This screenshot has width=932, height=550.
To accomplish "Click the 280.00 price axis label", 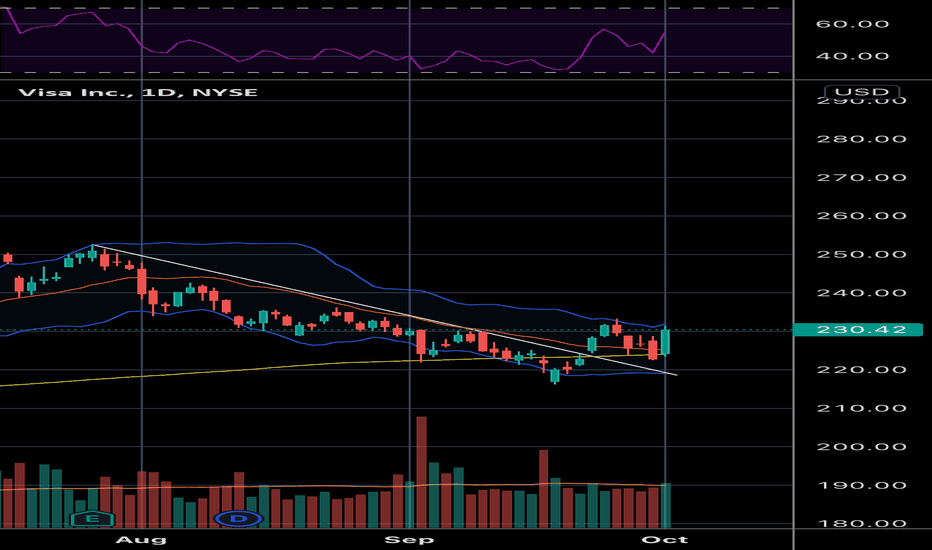I will pyautogui.click(x=861, y=139).
